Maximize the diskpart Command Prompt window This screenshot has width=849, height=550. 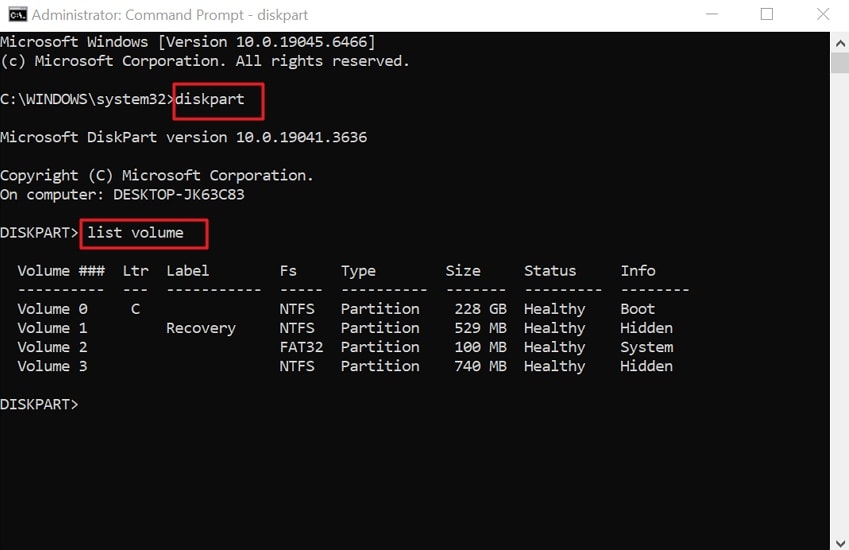point(767,15)
